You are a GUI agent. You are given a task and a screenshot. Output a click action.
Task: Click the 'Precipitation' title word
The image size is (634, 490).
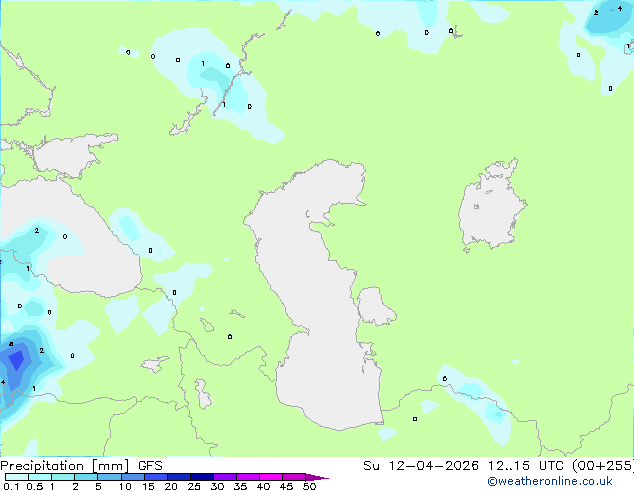(x=42, y=466)
